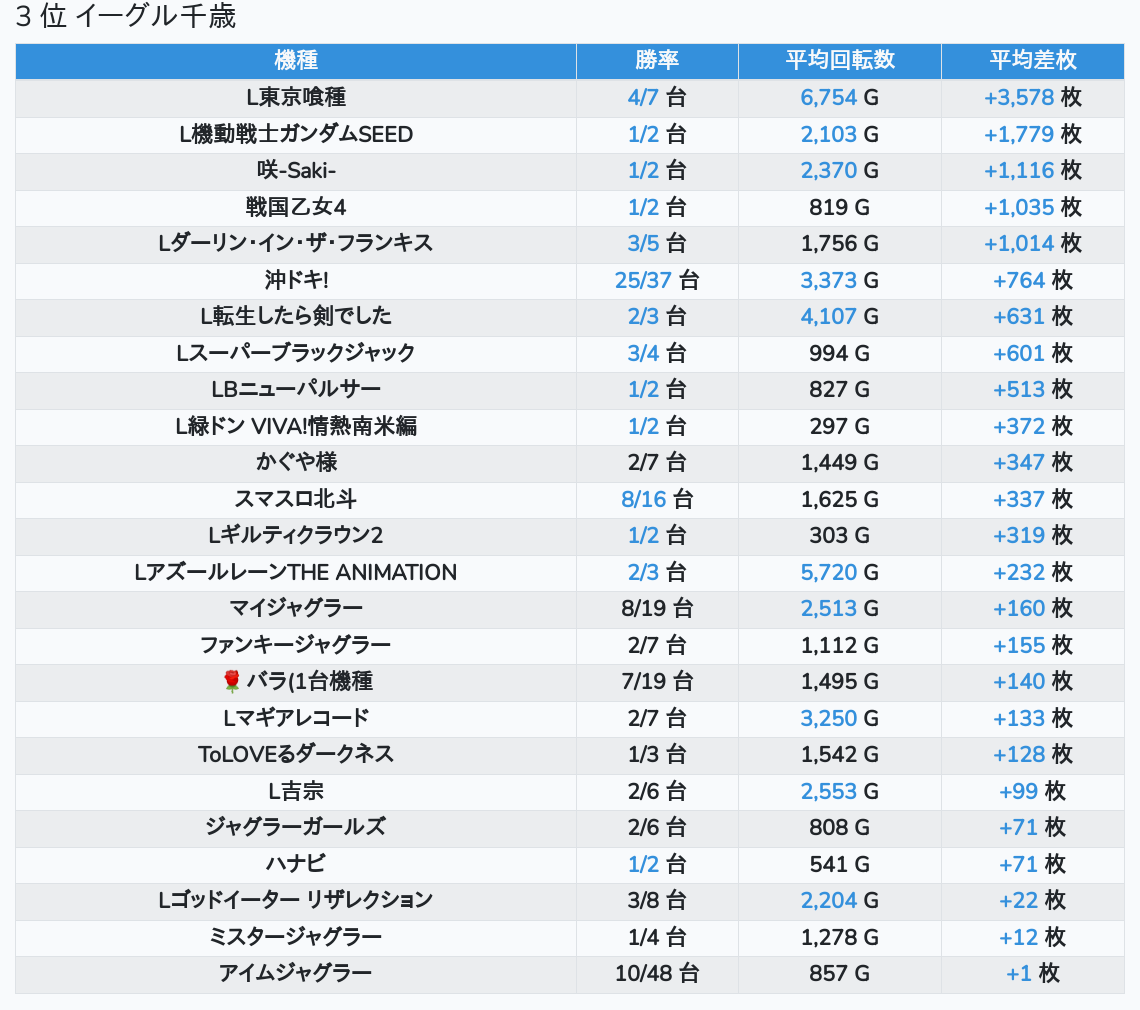This screenshot has width=1140, height=1010.
Task: Click the Lマギアレコード machine name
Action: 296,718
